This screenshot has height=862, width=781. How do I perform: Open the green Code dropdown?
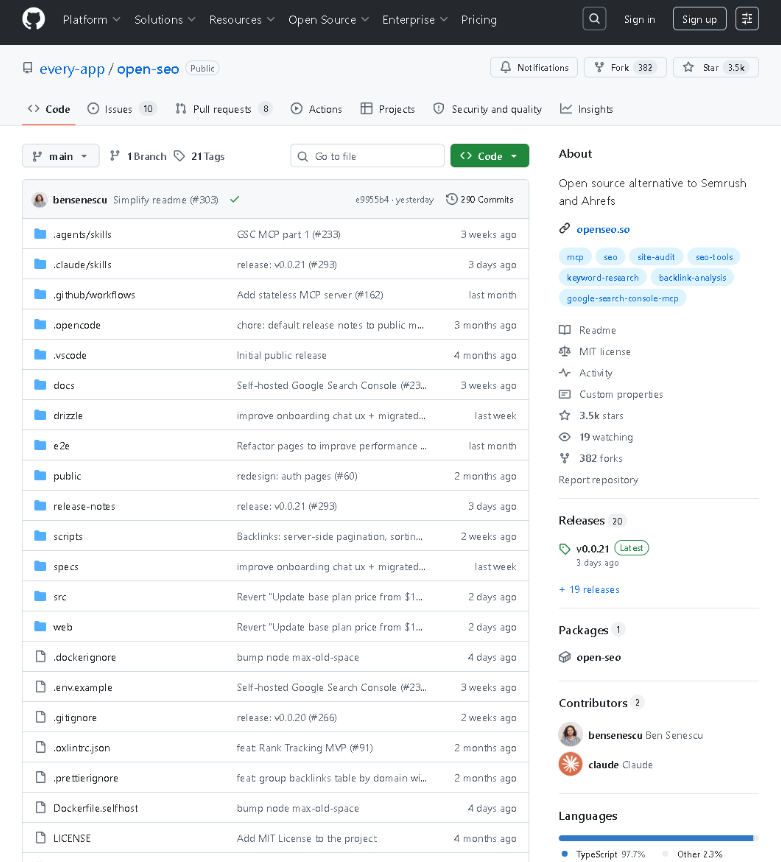coord(489,156)
